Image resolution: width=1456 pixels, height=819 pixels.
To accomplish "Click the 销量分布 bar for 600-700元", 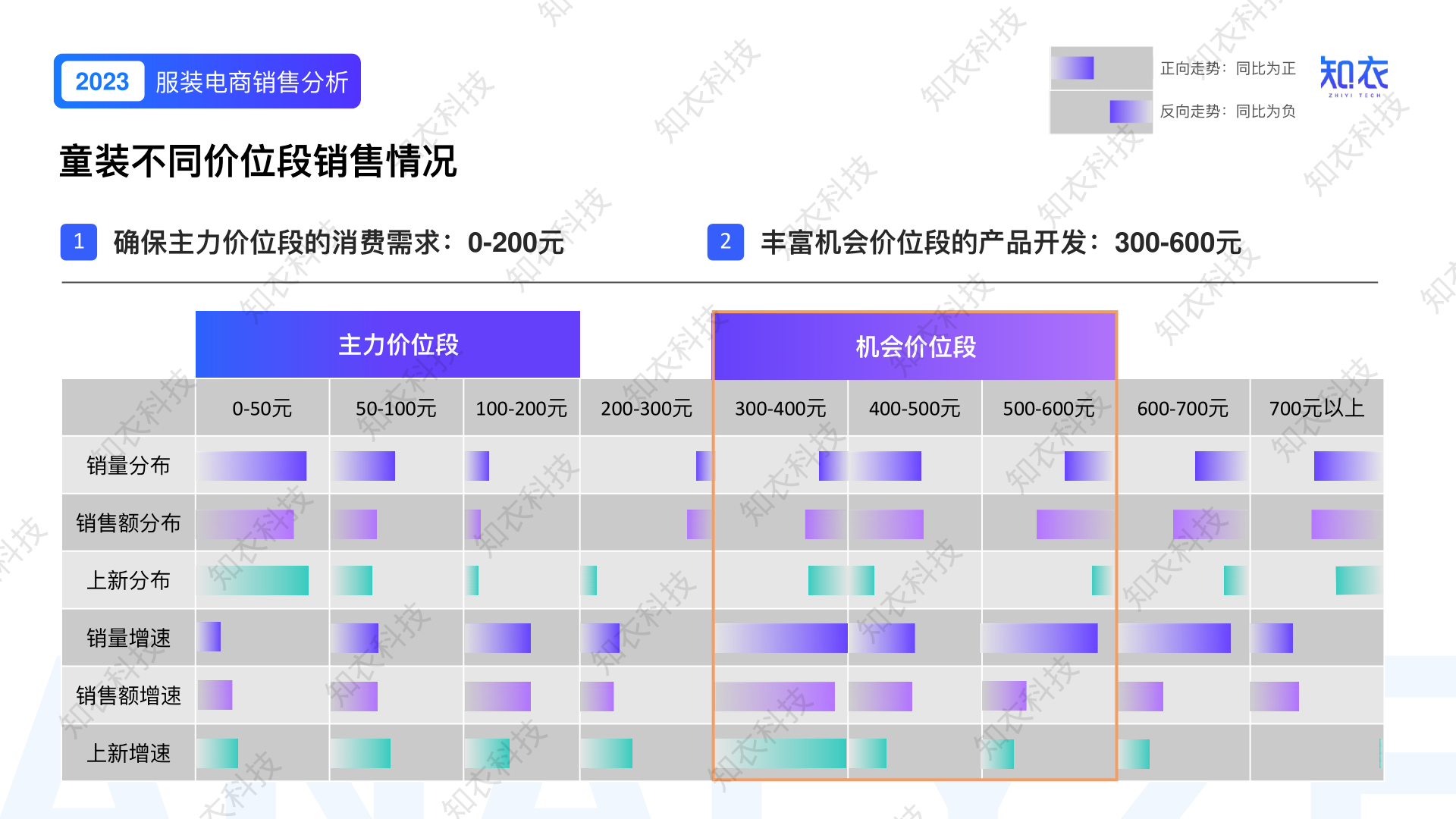I will (x=1221, y=466).
